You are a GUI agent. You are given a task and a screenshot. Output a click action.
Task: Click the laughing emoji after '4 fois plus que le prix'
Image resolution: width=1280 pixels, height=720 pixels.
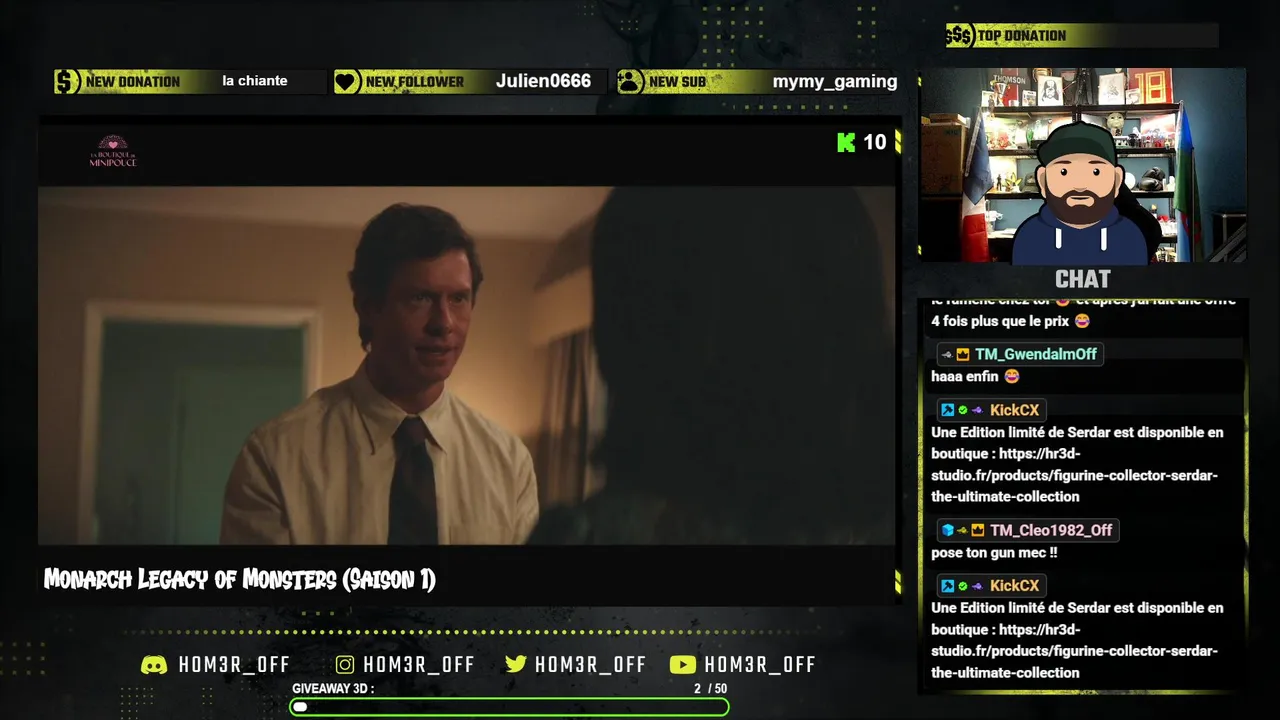pos(1082,322)
